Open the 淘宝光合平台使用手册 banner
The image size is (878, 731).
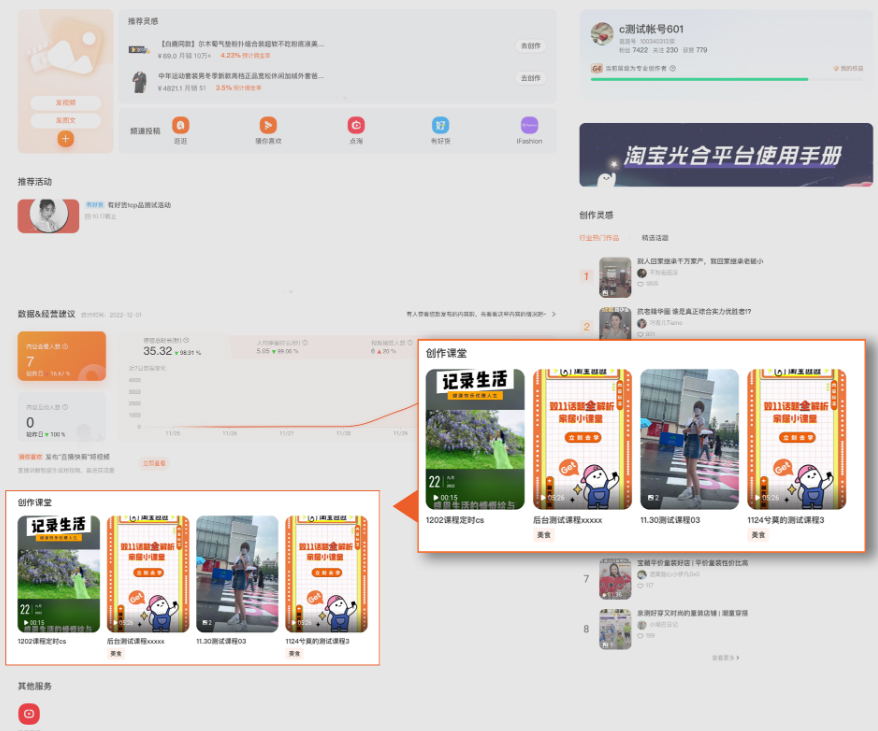pos(726,155)
